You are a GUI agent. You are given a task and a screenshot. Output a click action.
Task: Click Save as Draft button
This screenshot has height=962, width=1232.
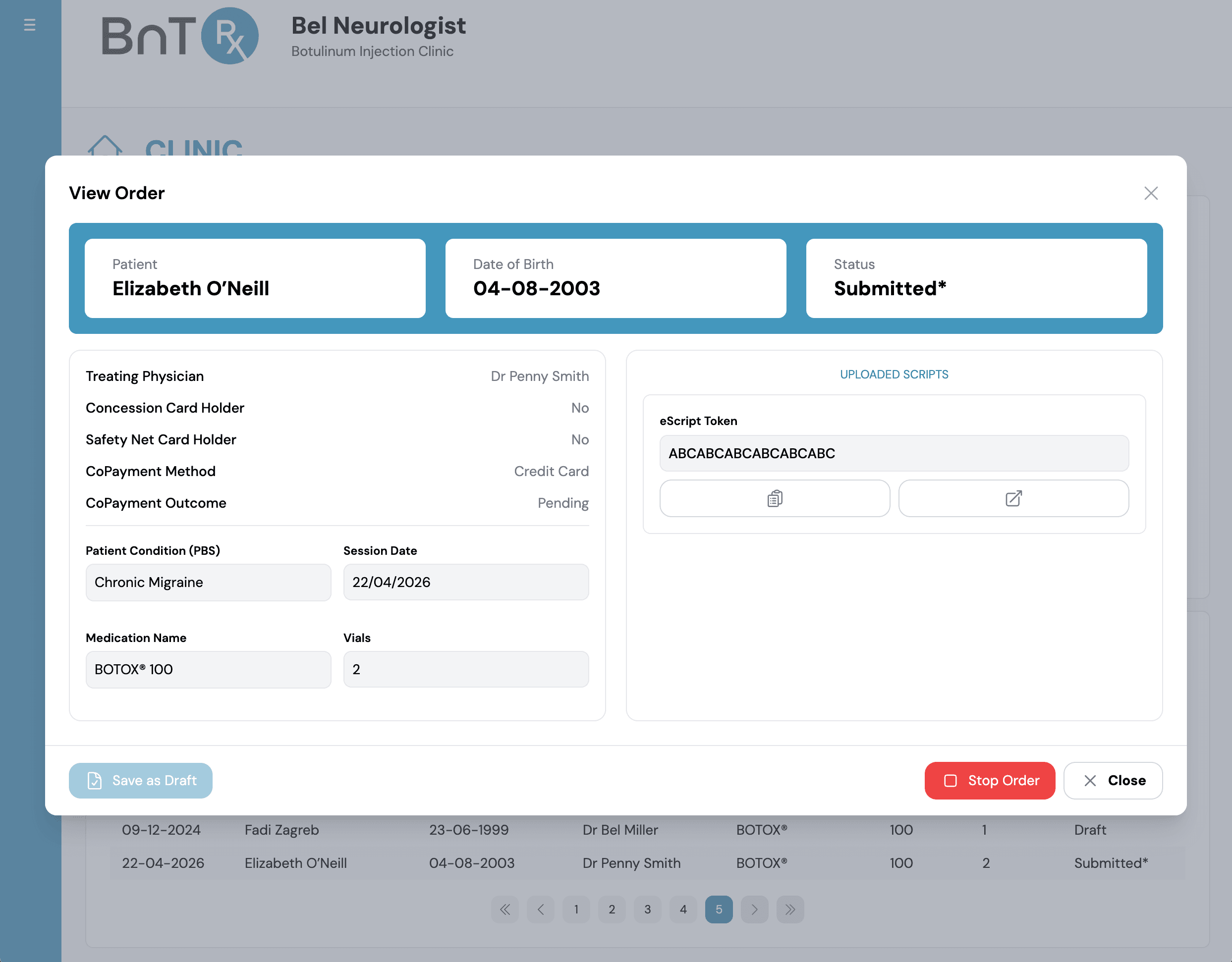(x=140, y=780)
